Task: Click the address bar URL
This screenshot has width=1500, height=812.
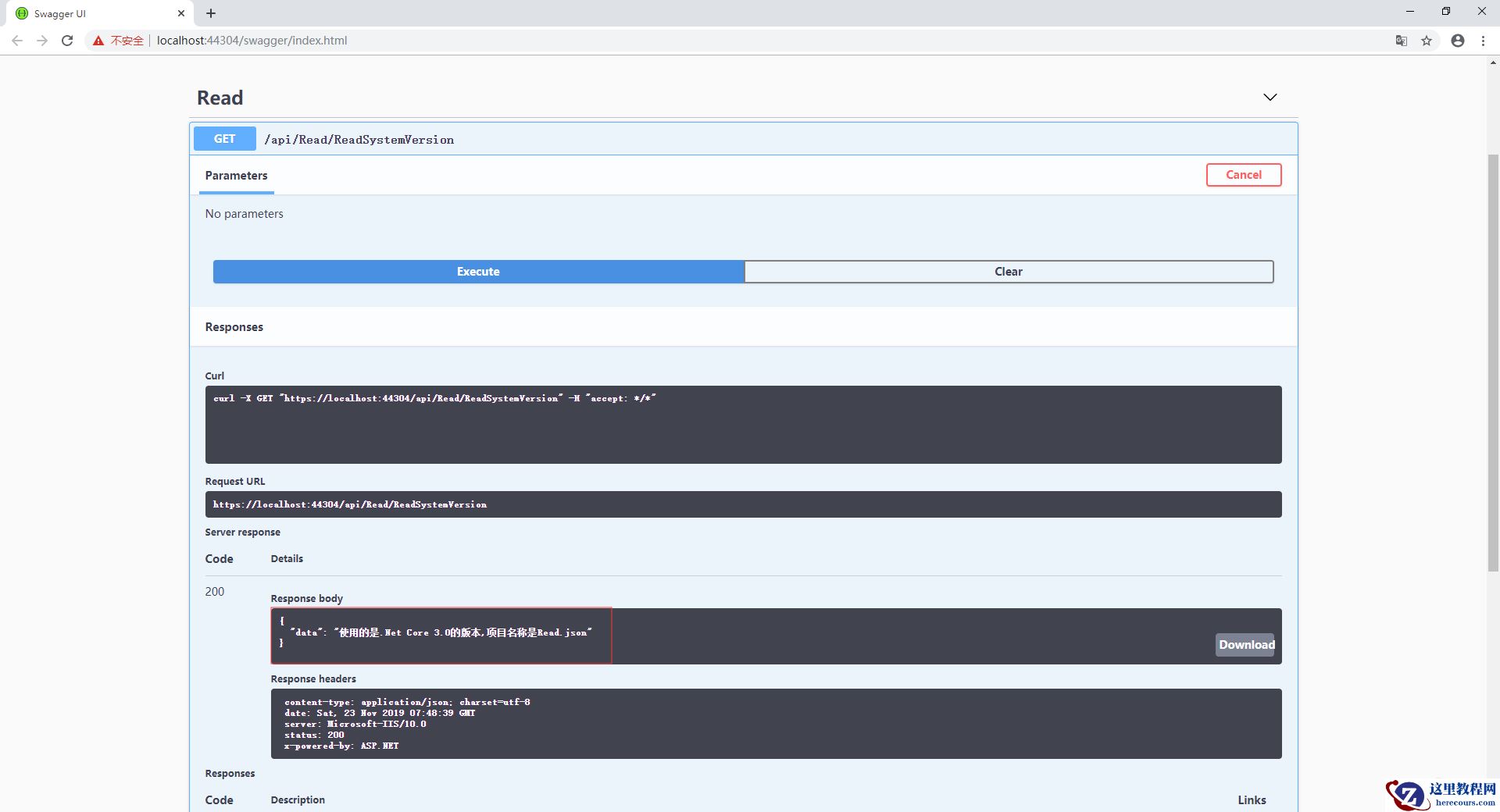Action: [x=252, y=41]
